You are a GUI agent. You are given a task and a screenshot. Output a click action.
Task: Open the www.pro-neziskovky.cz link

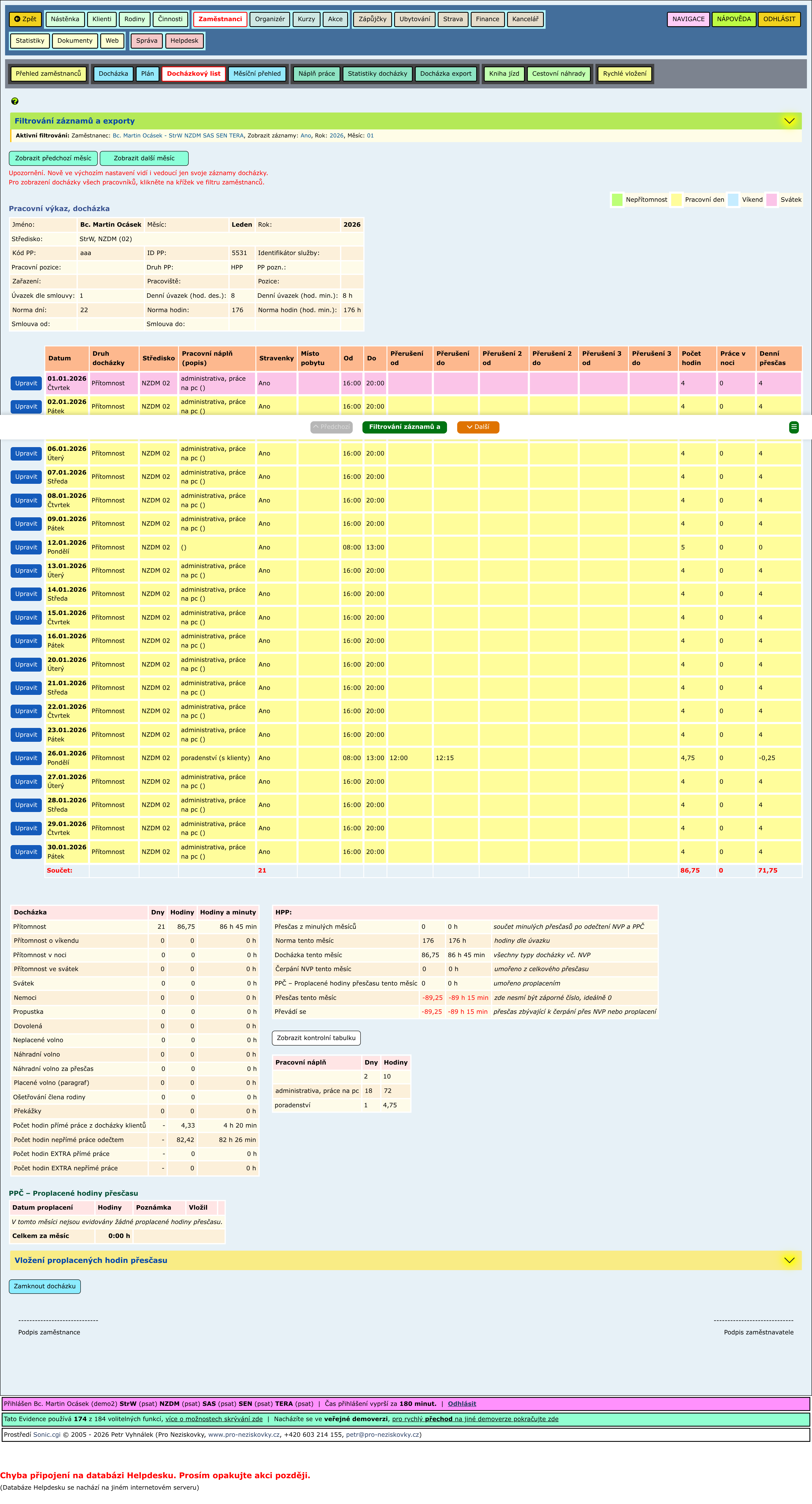click(244, 1434)
